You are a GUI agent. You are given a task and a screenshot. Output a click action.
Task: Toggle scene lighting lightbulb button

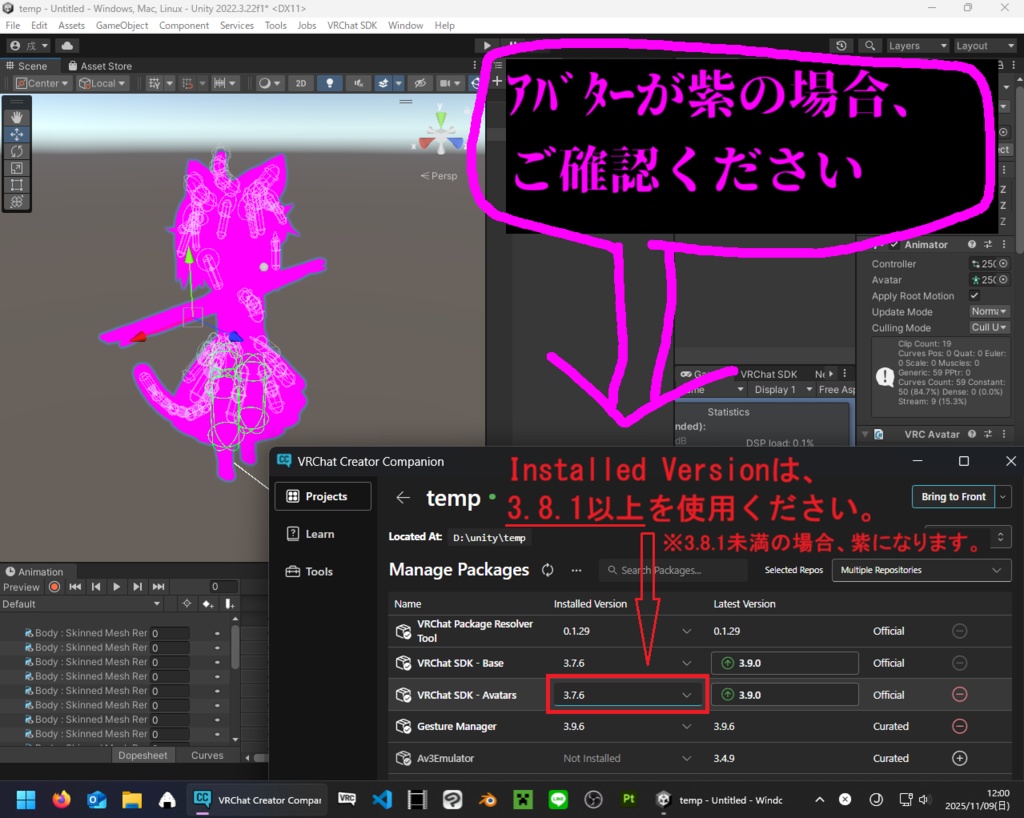pos(329,84)
